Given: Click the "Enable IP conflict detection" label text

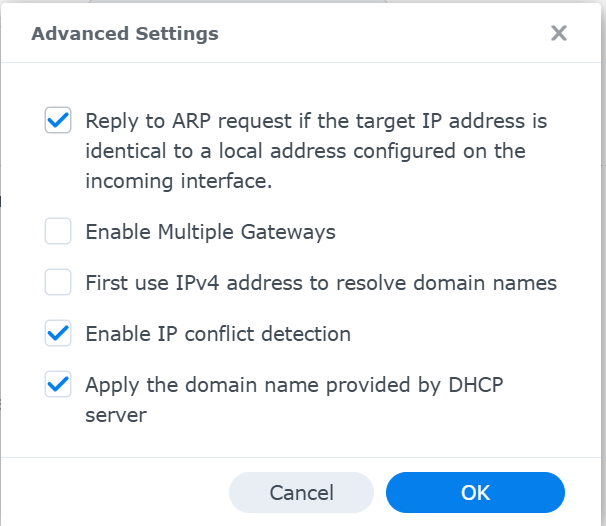Looking at the screenshot, I should [218, 334].
